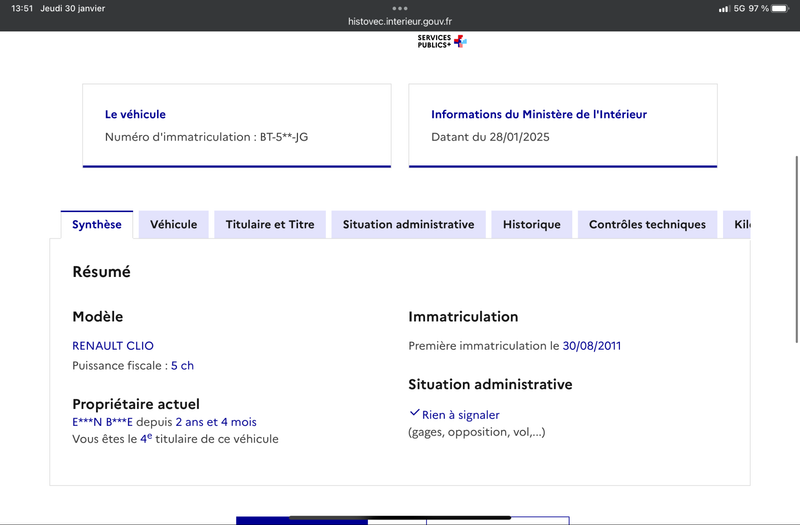800x525 pixels.
Task: Click the 2 ans et 4 mois duration
Action: point(216,422)
